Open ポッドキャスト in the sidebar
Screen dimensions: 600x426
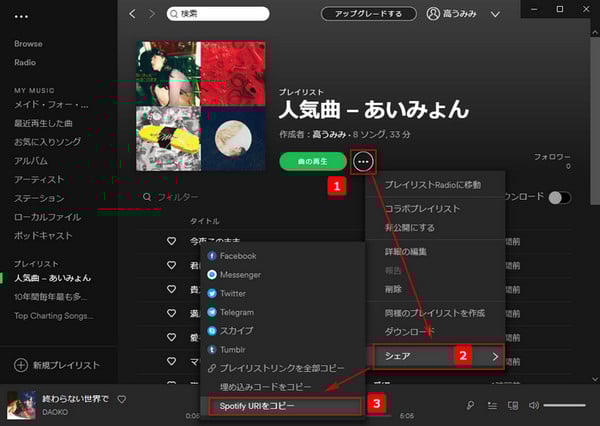(43, 236)
